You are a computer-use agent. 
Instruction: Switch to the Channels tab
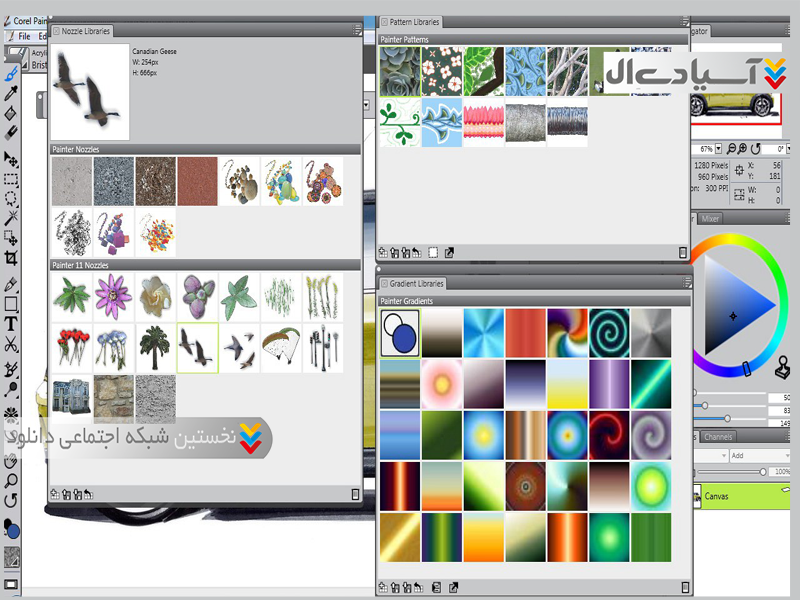pyautogui.click(x=717, y=437)
